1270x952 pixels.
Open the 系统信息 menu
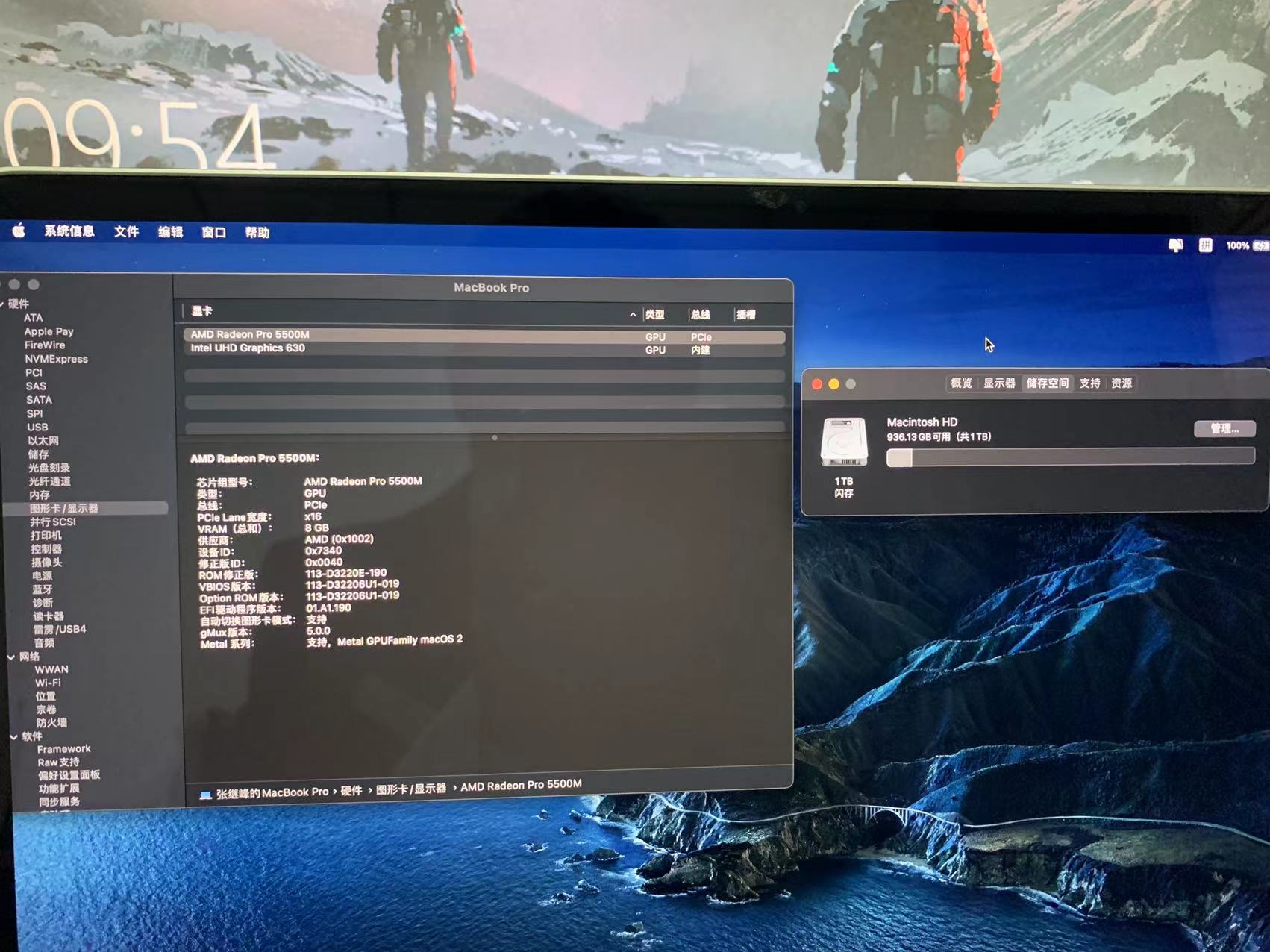point(69,231)
